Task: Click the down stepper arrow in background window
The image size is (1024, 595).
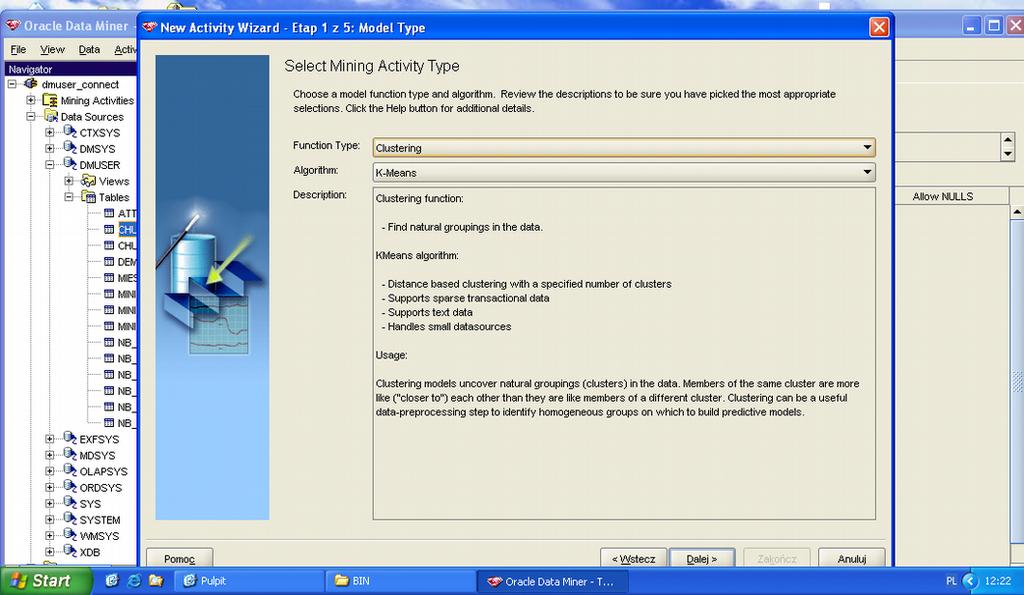Action: [1008, 154]
